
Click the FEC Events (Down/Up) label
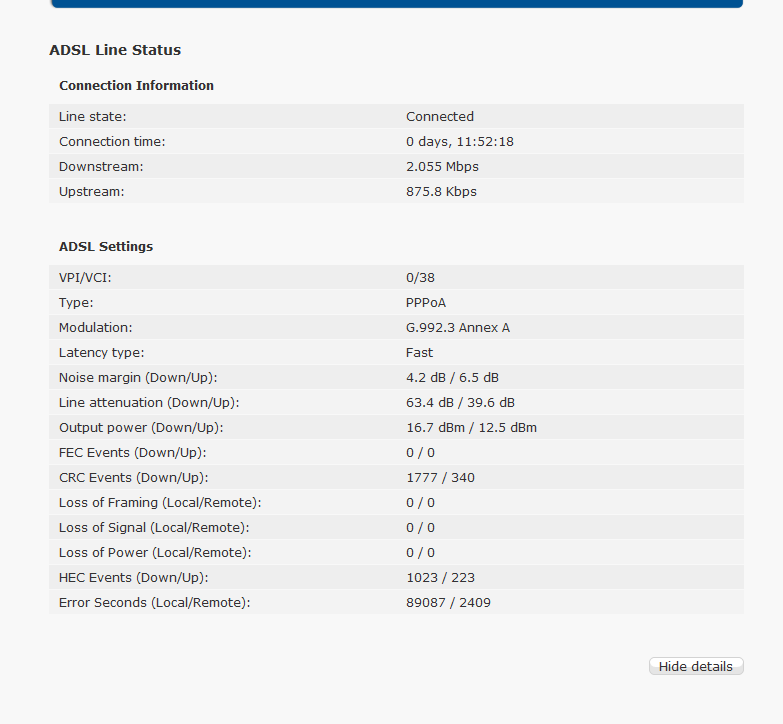click(132, 452)
